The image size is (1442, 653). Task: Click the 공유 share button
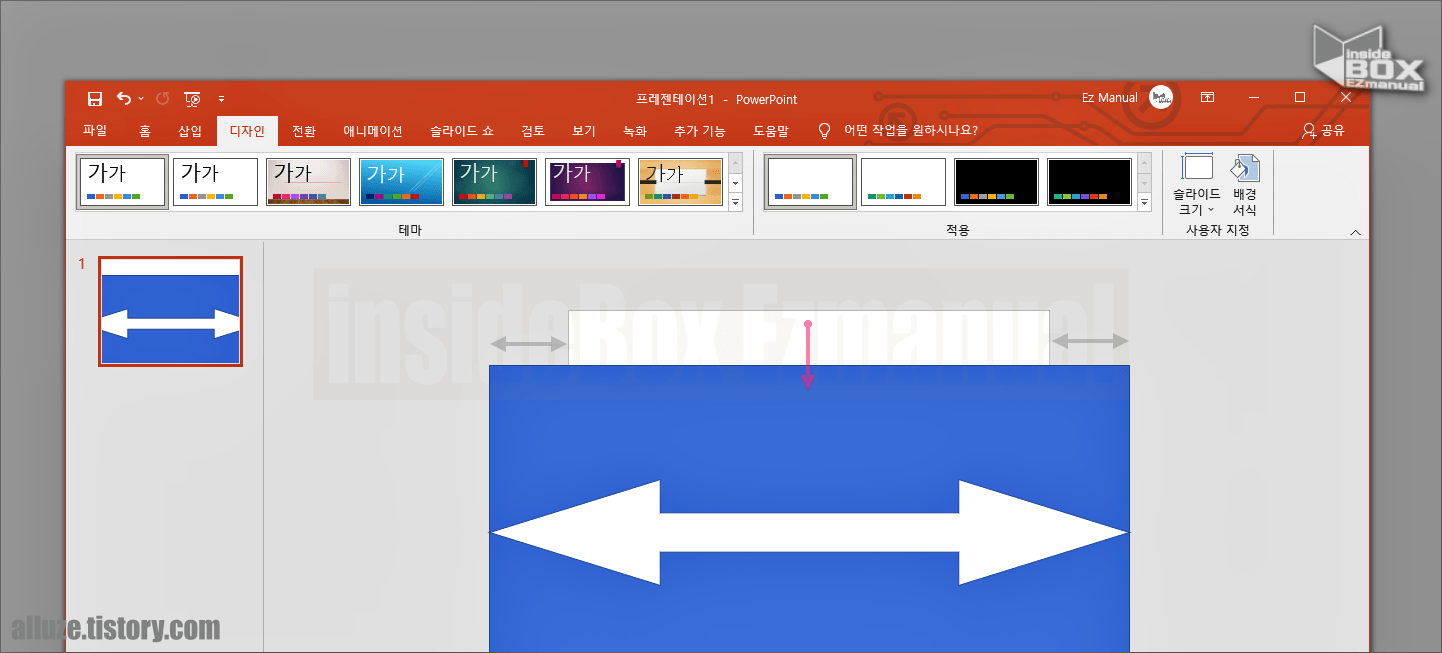pyautogui.click(x=1323, y=130)
